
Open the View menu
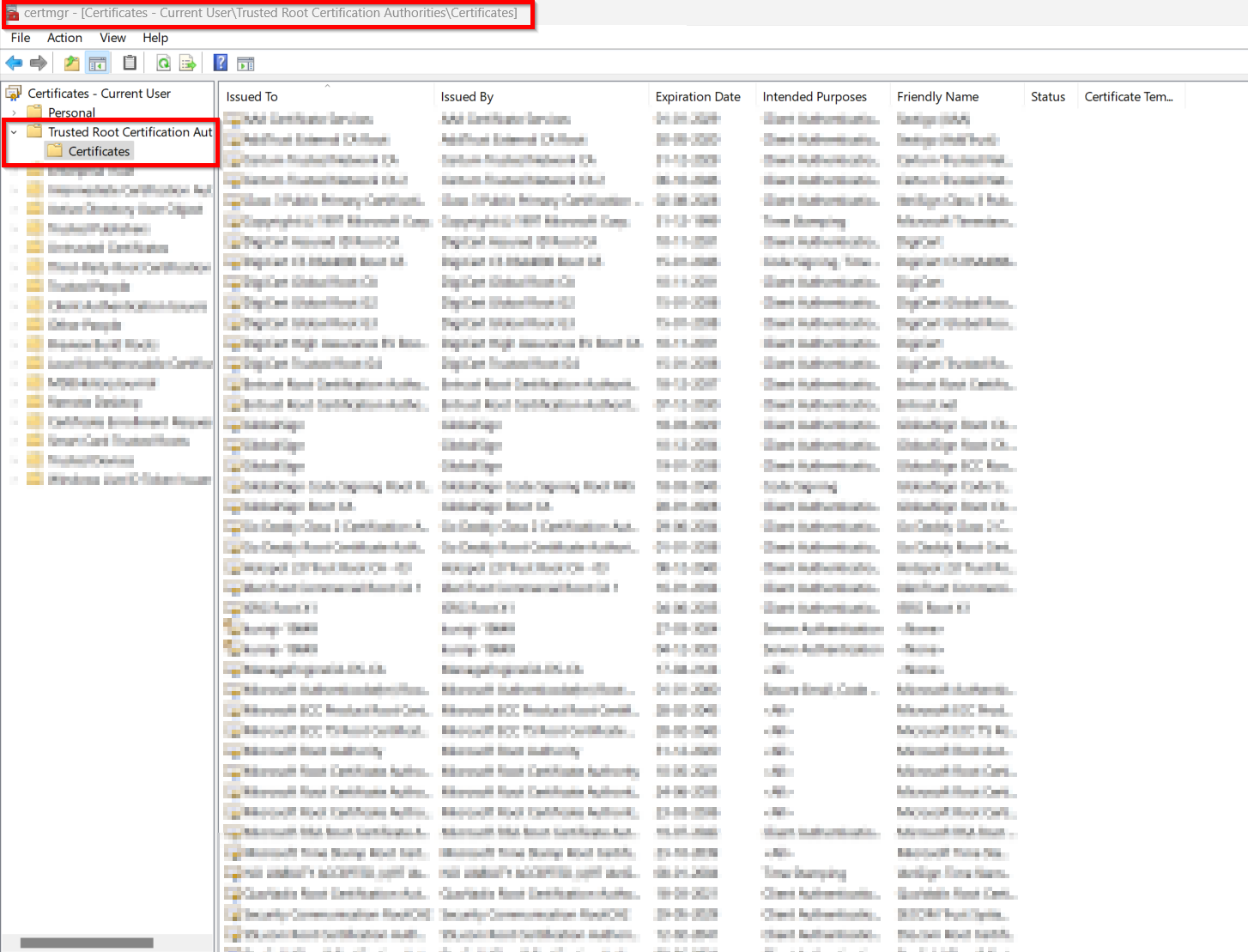point(112,38)
